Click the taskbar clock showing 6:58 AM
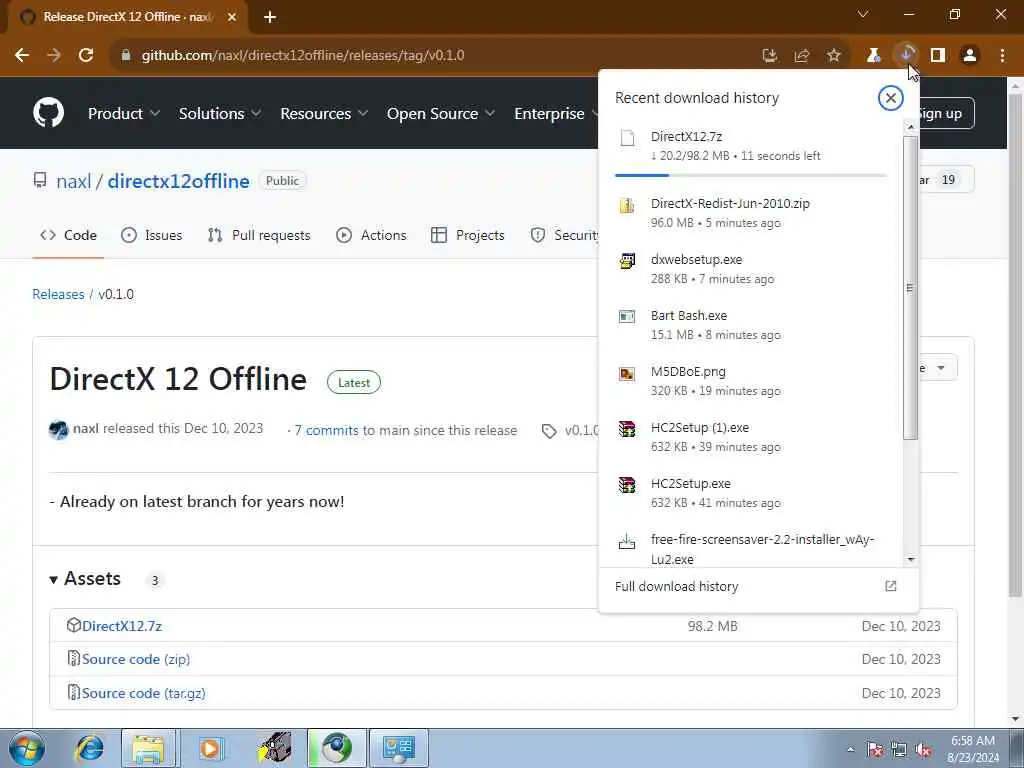 click(x=973, y=749)
